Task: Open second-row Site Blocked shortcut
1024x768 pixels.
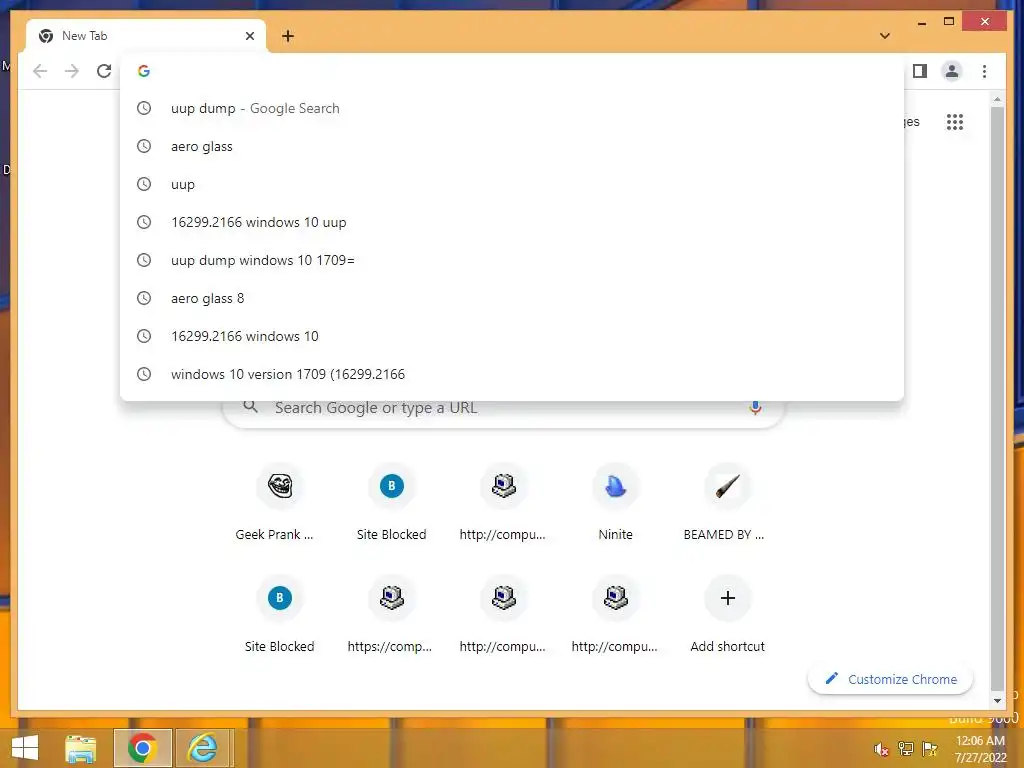Action: point(280,614)
